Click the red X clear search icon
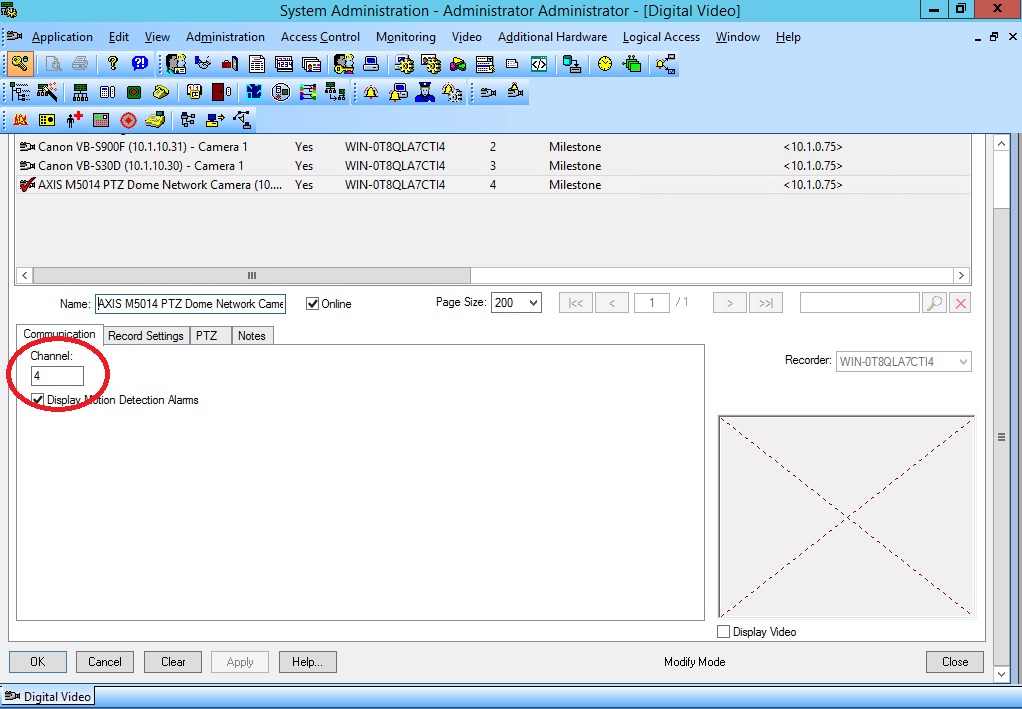The image size is (1022, 709). point(960,302)
